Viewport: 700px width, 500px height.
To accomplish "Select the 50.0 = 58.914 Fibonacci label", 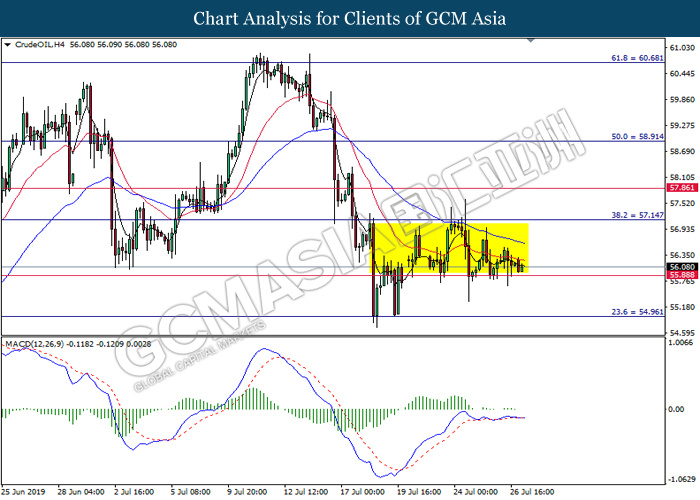I will point(637,137).
